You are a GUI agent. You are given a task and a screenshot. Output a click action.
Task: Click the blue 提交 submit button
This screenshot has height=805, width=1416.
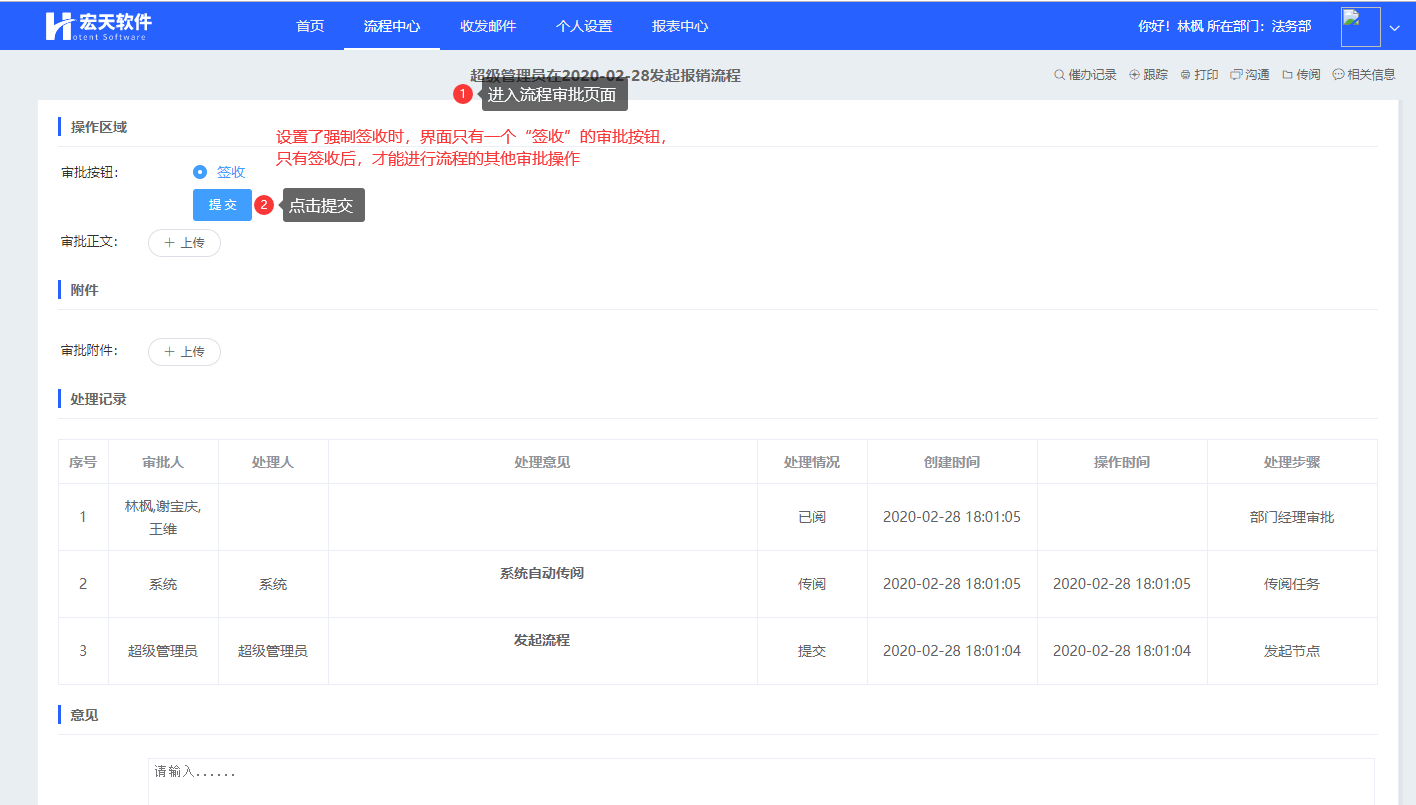click(222, 205)
